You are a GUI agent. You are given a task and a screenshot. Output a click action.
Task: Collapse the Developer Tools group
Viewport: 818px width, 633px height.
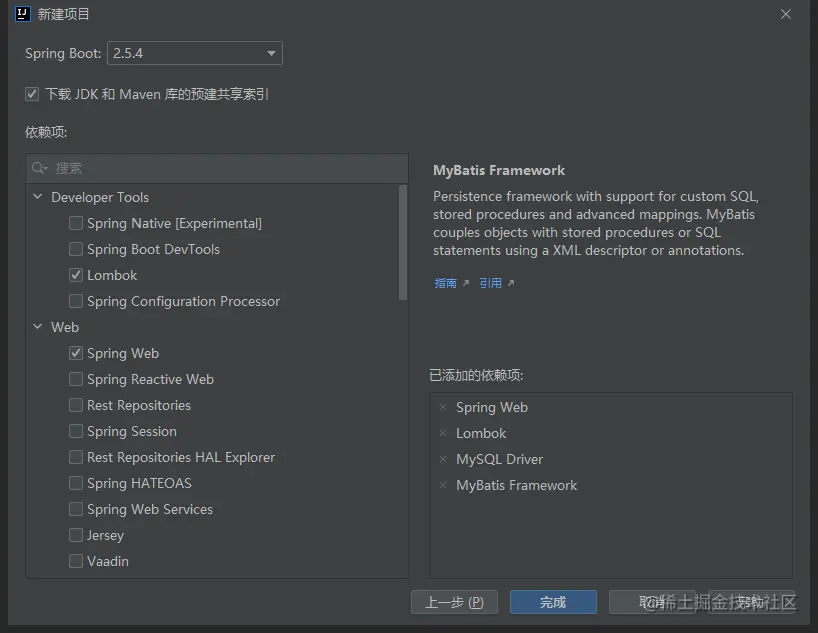tap(38, 197)
